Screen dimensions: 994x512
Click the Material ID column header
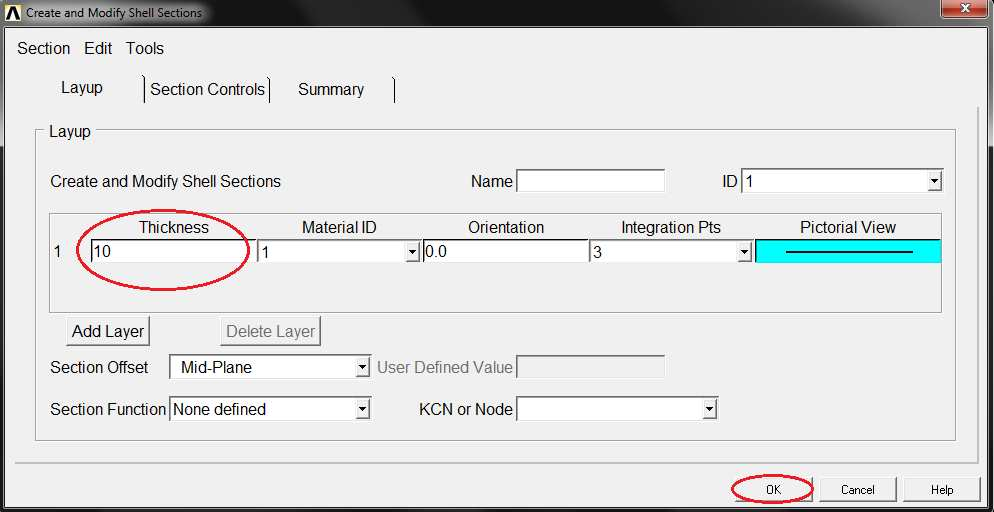coord(339,227)
